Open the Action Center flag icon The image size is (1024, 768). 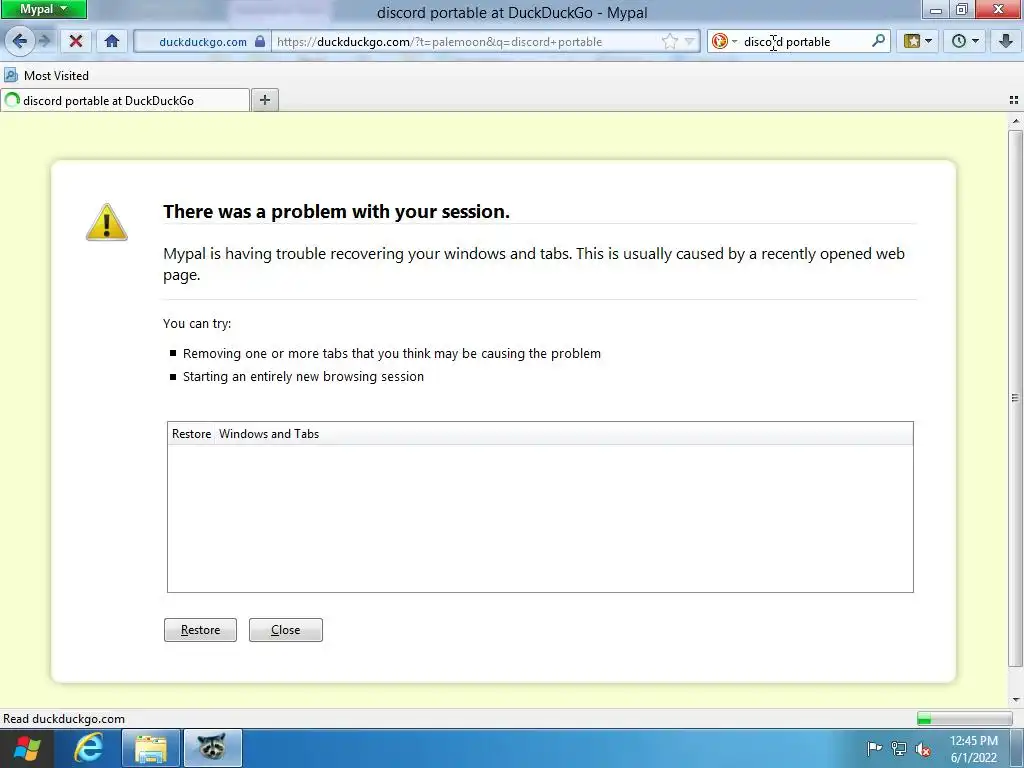pyautogui.click(x=874, y=748)
